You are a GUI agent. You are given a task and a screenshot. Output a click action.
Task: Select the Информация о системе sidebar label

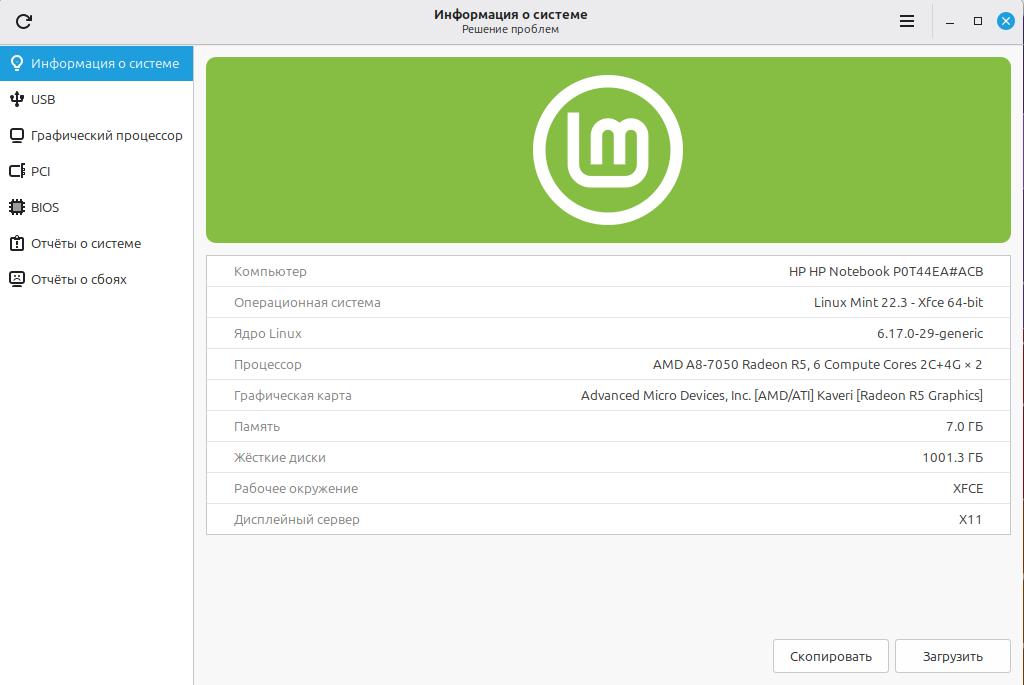(x=105, y=63)
